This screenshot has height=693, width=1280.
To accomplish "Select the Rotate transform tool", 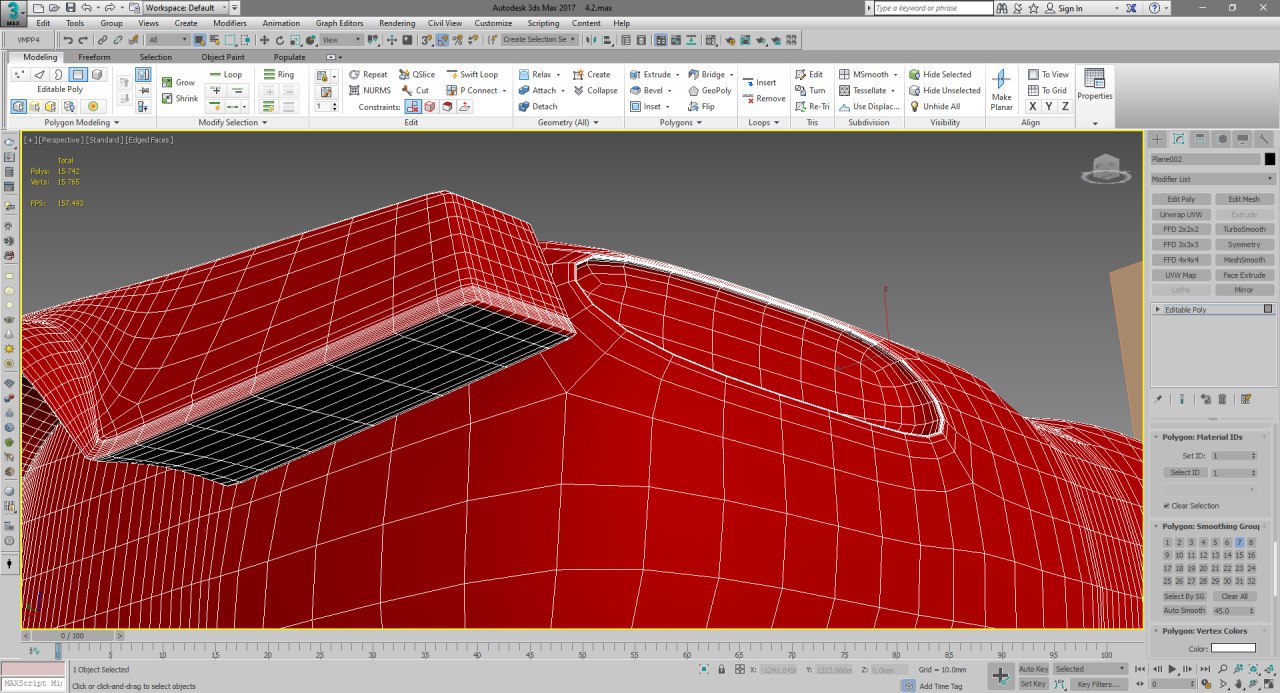I will tap(280, 40).
